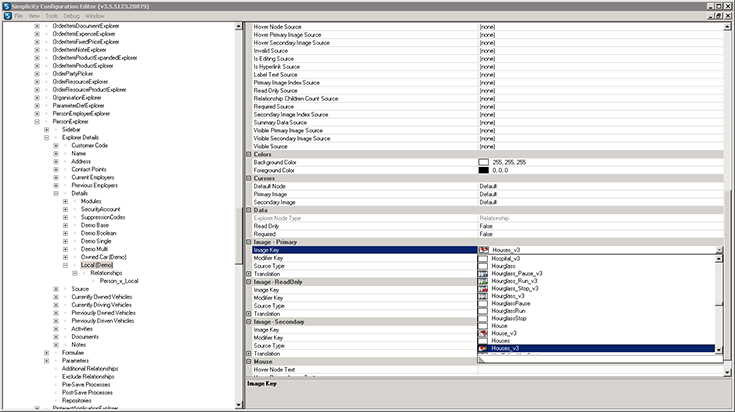Viewport: 735px width, 412px height.
Task: Expand the Parameters tree node
Action: coord(46,360)
